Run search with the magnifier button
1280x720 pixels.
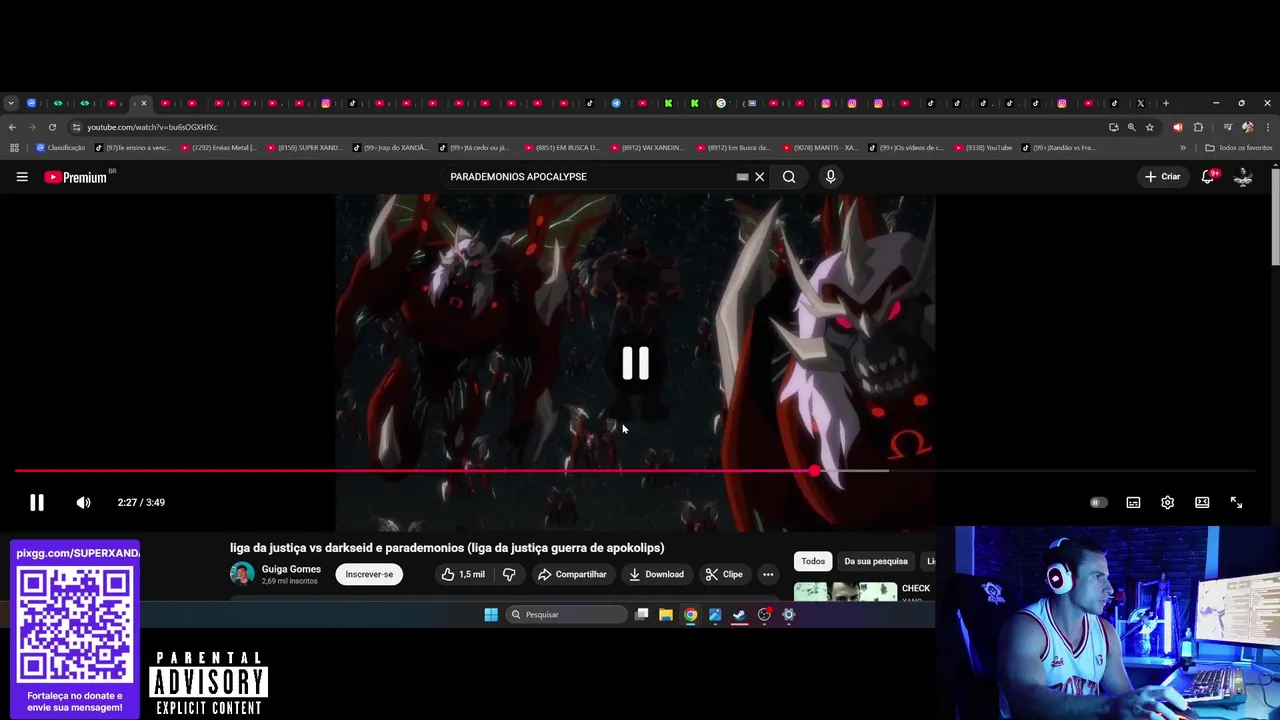(x=789, y=177)
